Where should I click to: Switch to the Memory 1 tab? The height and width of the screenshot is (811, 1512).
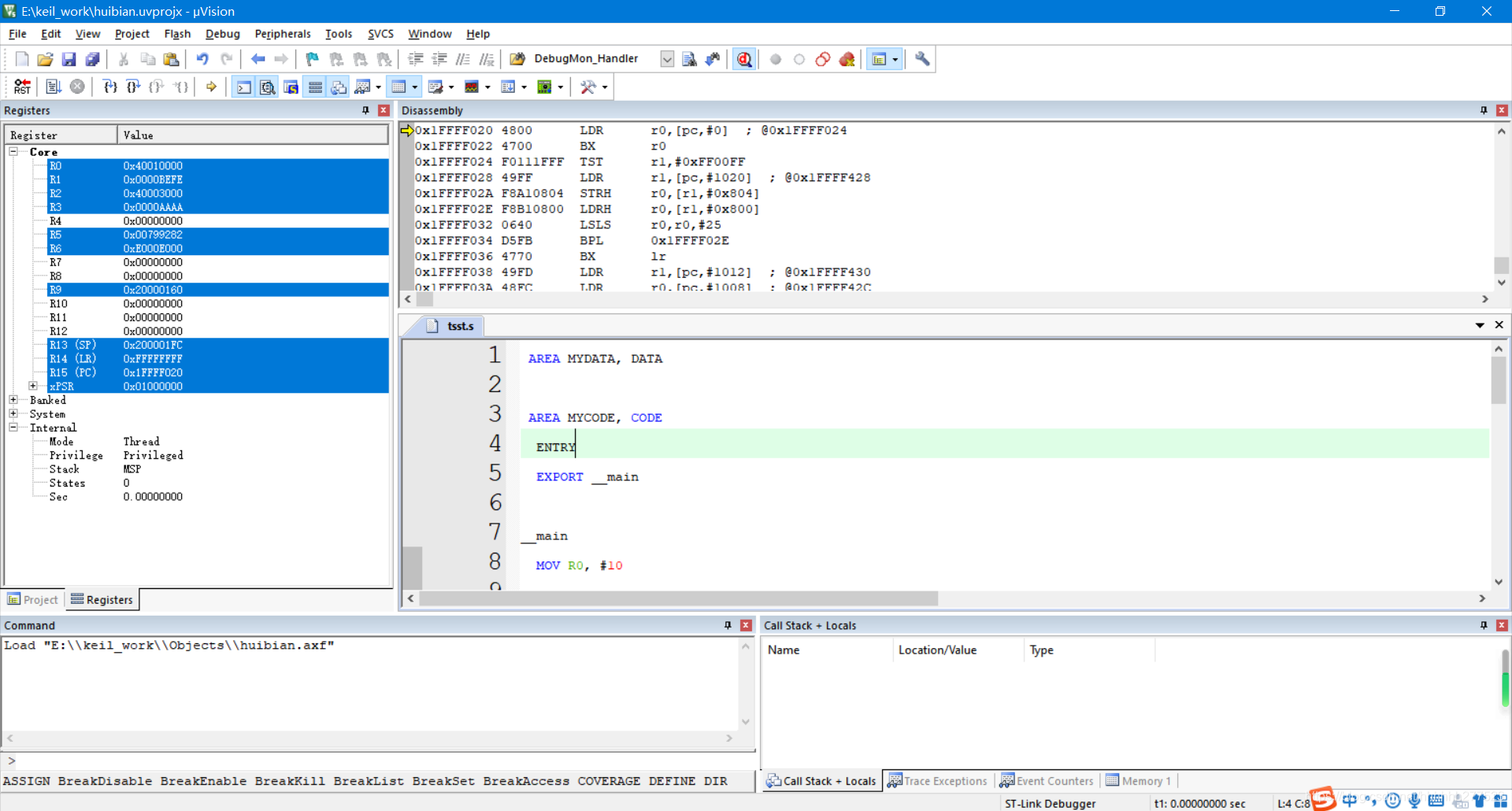(1138, 781)
